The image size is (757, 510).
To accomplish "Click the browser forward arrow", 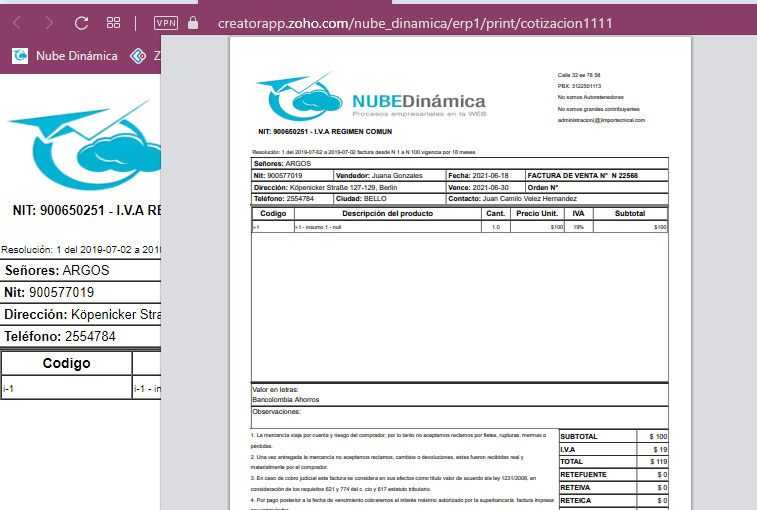I will tap(49, 23).
